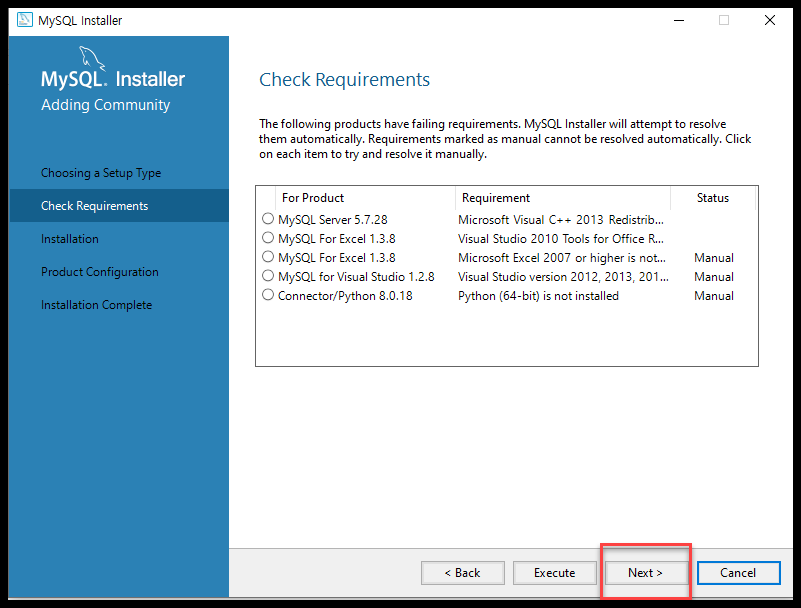The width and height of the screenshot is (801, 608).
Task: Go to Choosing a Setup Type step
Action: click(101, 173)
